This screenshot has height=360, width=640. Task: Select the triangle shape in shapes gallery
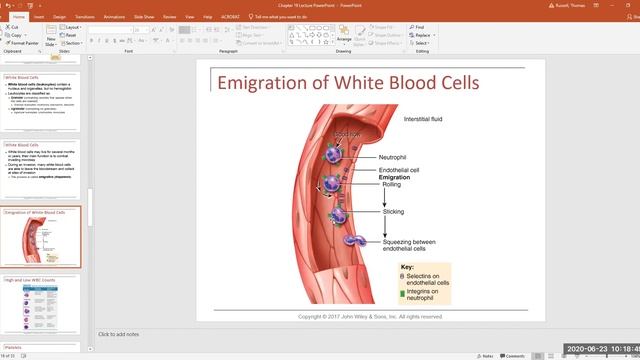pos(291,35)
